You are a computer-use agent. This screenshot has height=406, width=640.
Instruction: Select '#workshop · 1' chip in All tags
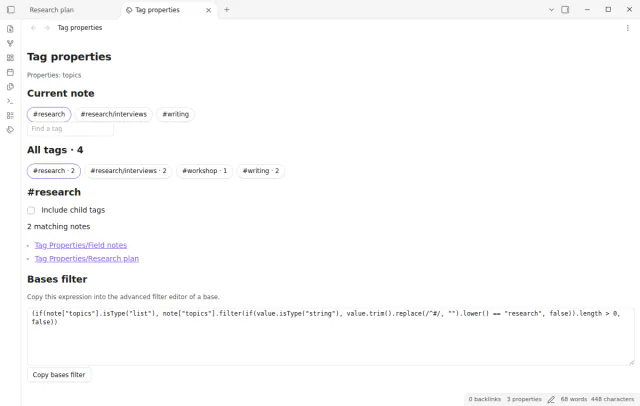204,171
